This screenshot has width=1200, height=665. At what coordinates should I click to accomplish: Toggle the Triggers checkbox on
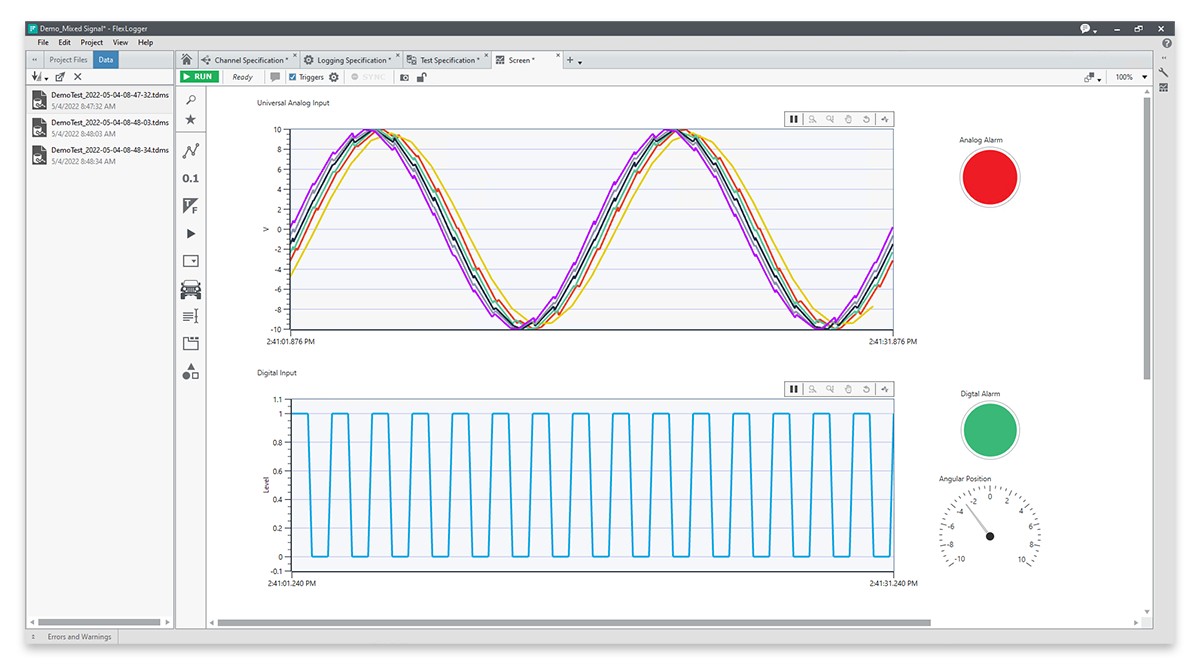click(290, 76)
